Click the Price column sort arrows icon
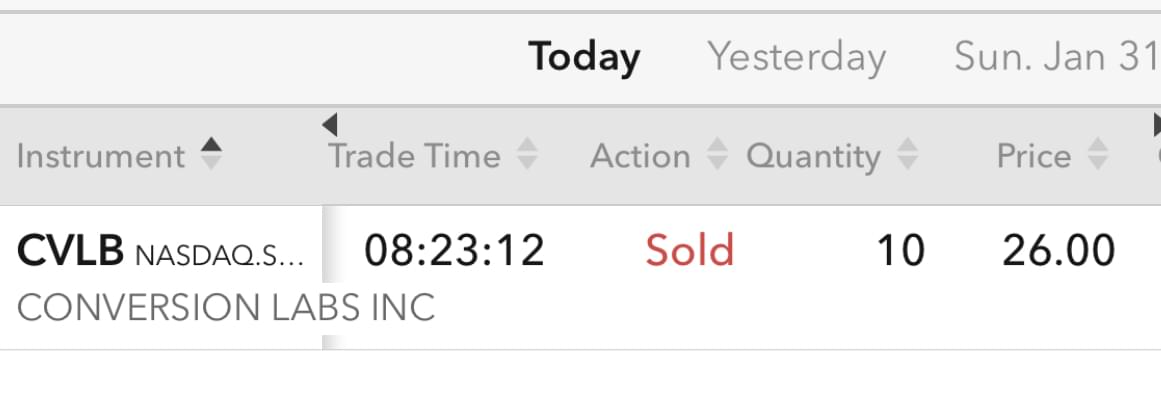This screenshot has width=1161, height=405. [x=1098, y=155]
